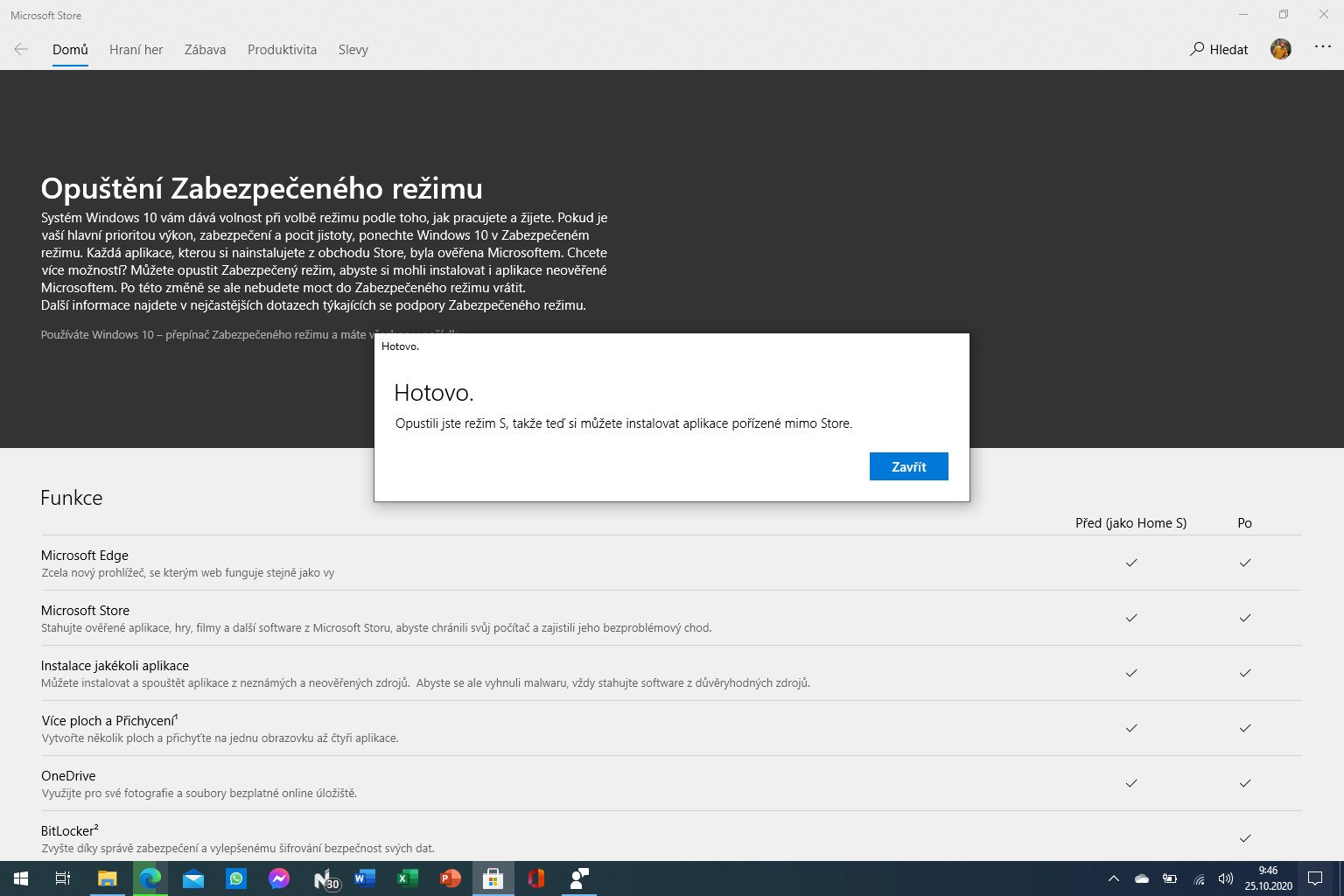Image resolution: width=1344 pixels, height=896 pixels.
Task: Open the notification Action Center
Action: coord(1315,878)
